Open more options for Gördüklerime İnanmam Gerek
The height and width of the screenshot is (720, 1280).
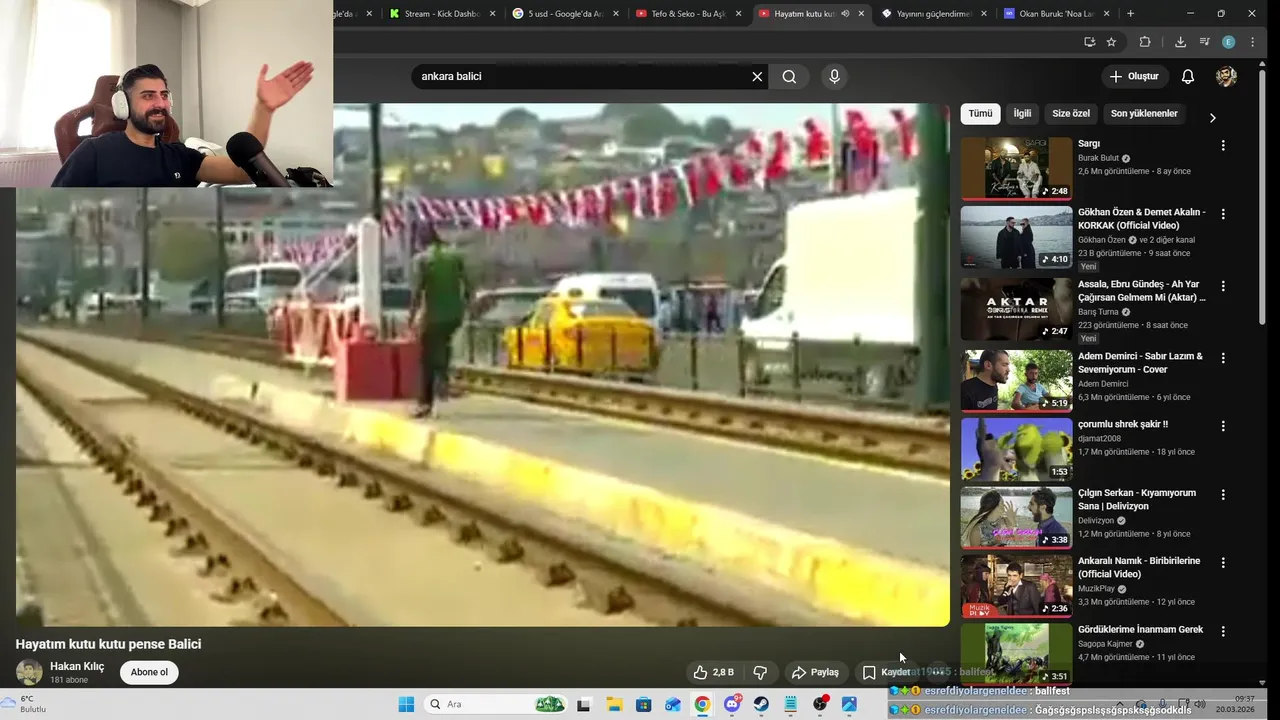[1222, 631]
